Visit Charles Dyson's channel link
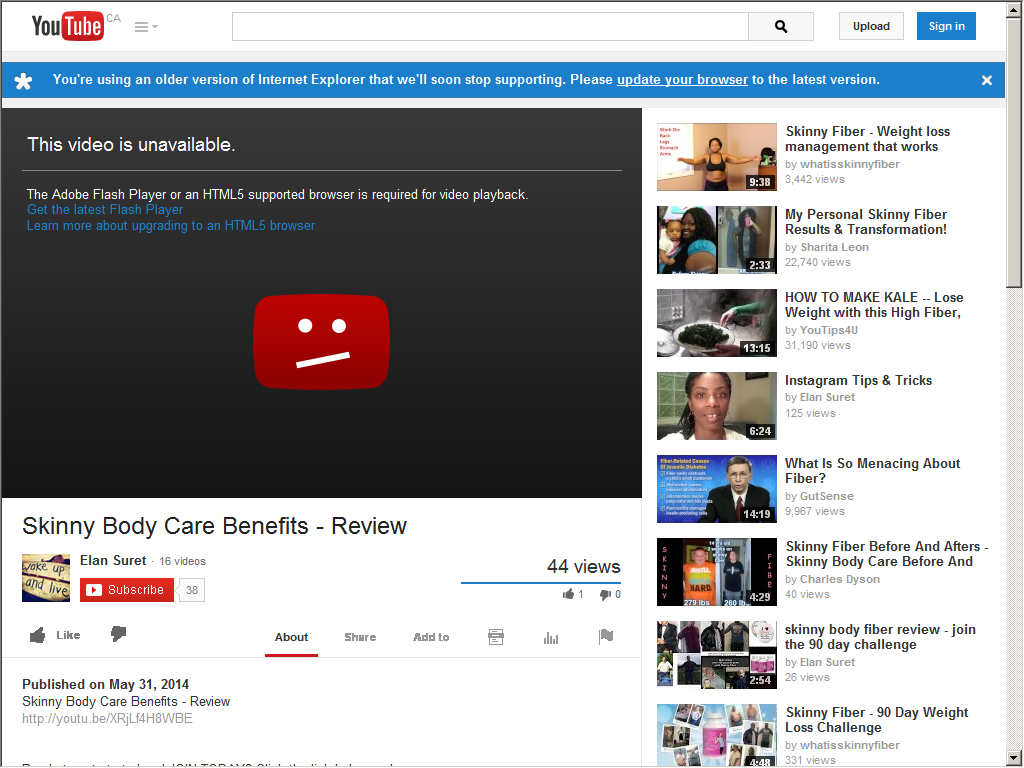This screenshot has height=768, width=1024. [840, 579]
